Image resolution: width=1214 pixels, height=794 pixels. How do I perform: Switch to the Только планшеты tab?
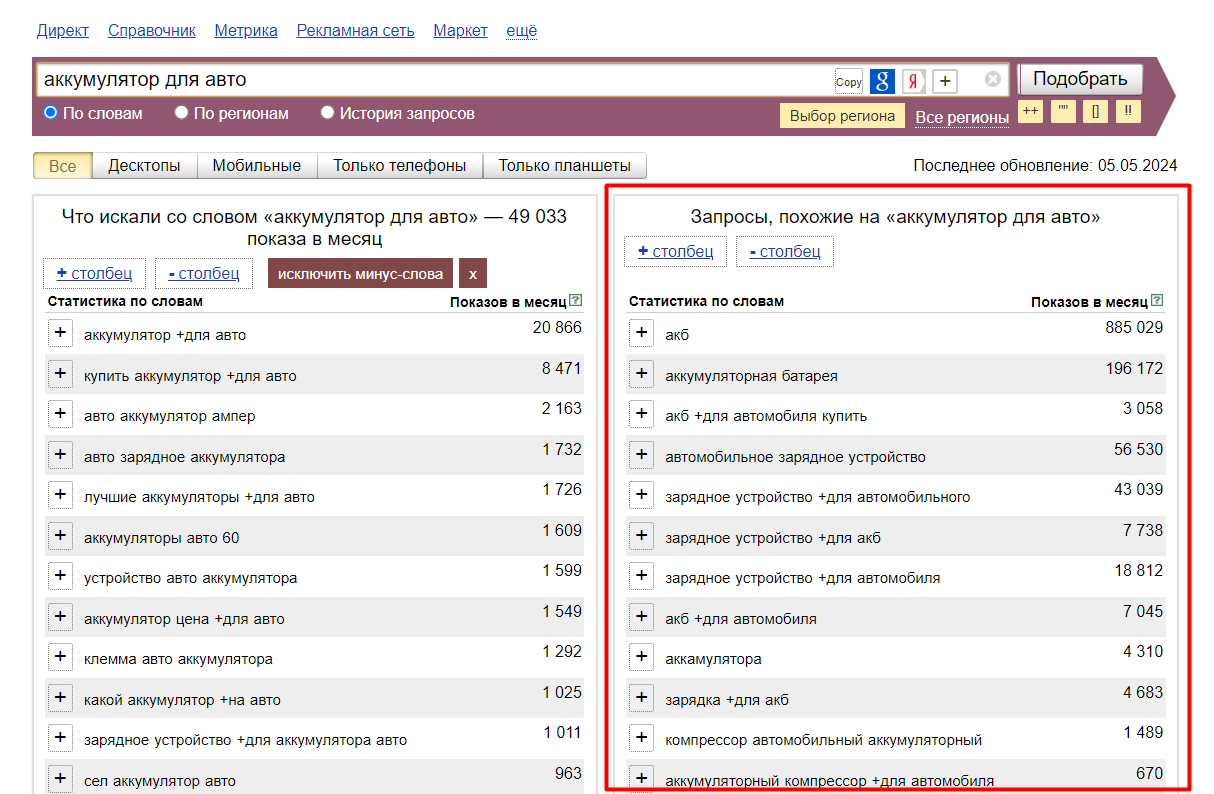point(565,166)
